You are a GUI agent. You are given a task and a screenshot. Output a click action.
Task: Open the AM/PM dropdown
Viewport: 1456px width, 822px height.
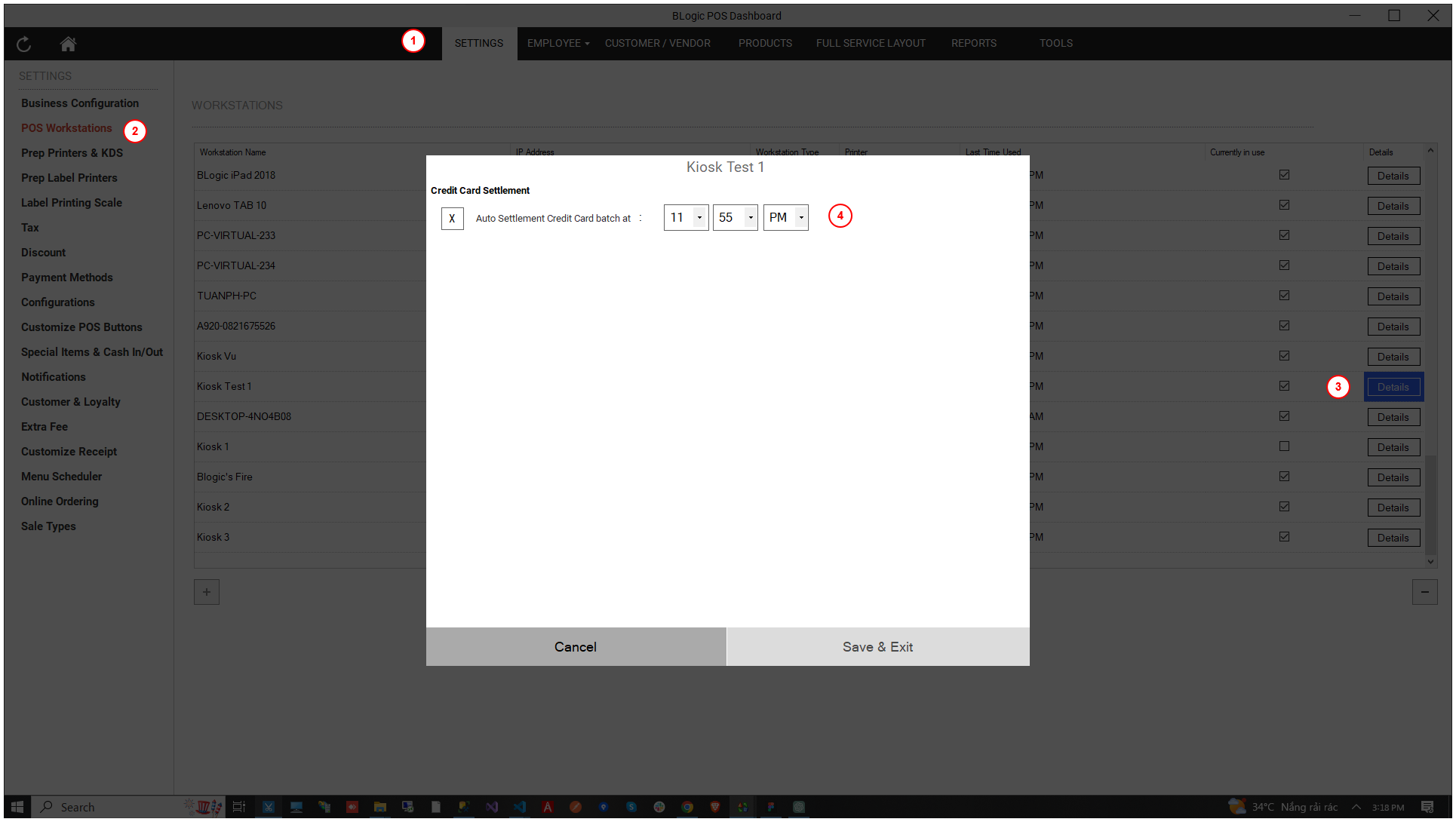click(801, 218)
